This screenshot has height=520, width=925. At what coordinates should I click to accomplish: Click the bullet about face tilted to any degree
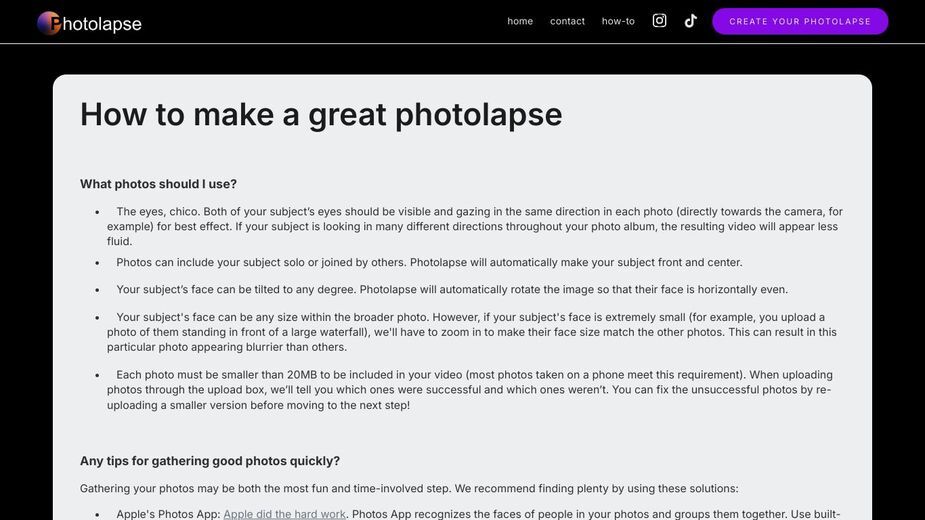point(452,289)
